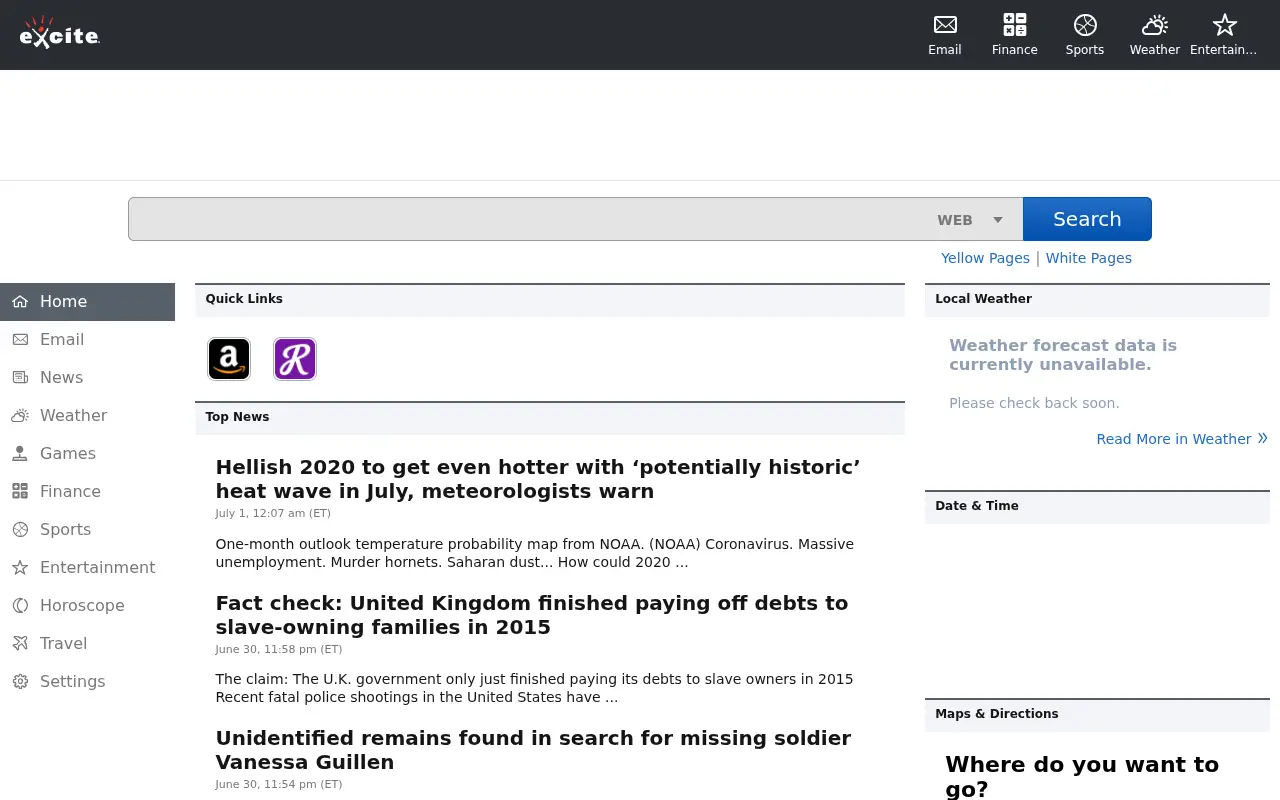
Task: Open the Vanessa Guillen headline
Action: point(533,750)
